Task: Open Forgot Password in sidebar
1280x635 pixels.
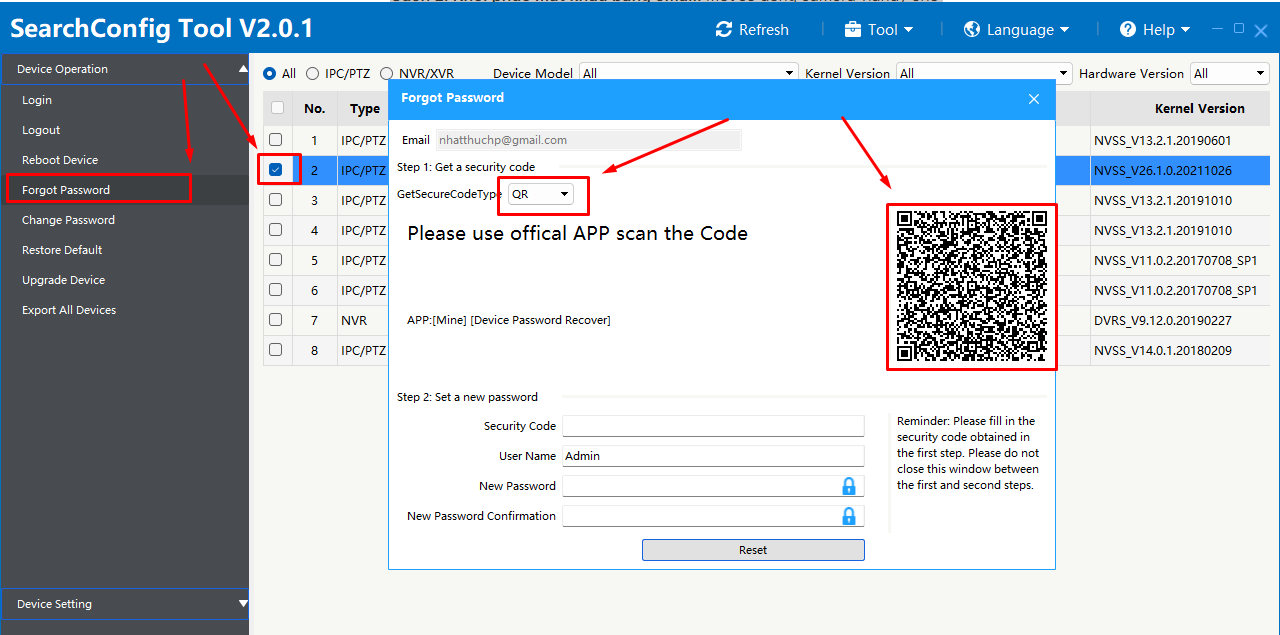Action: (66, 190)
